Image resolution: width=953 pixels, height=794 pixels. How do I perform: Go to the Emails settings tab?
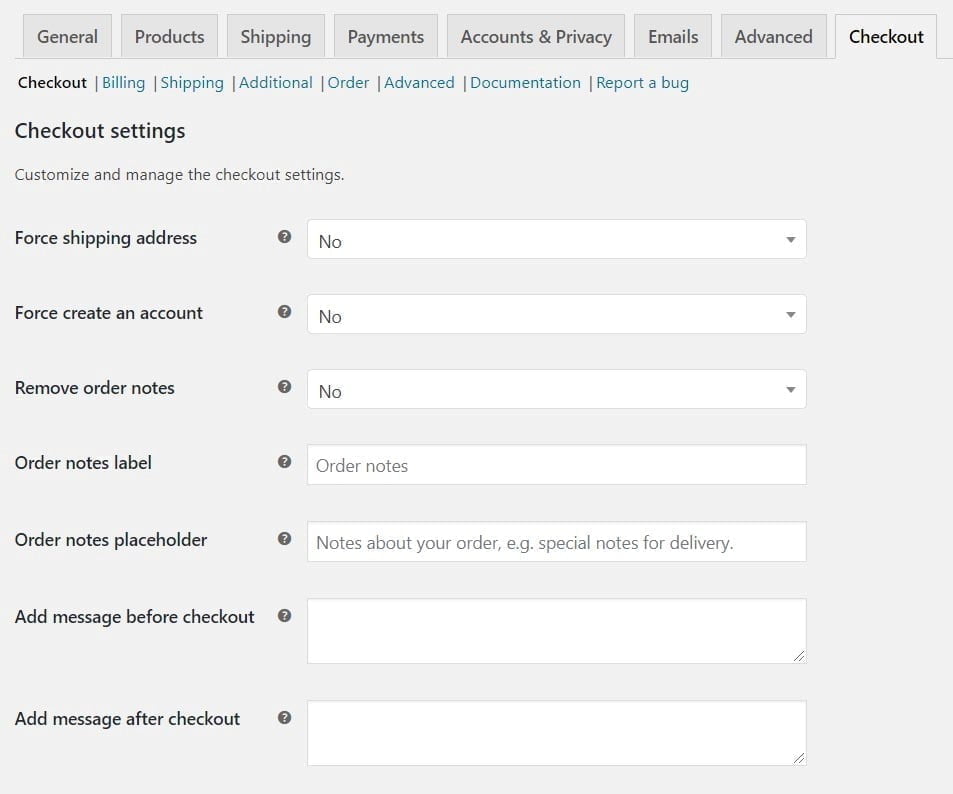point(672,37)
